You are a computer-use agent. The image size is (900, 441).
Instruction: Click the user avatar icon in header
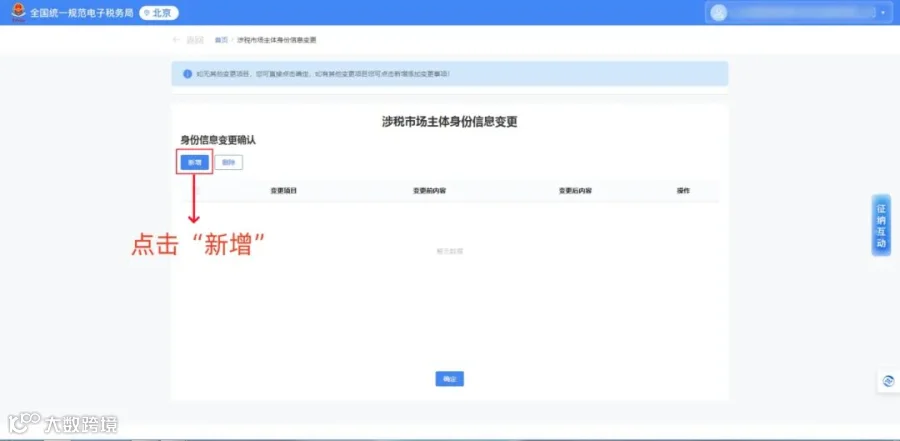pos(719,13)
